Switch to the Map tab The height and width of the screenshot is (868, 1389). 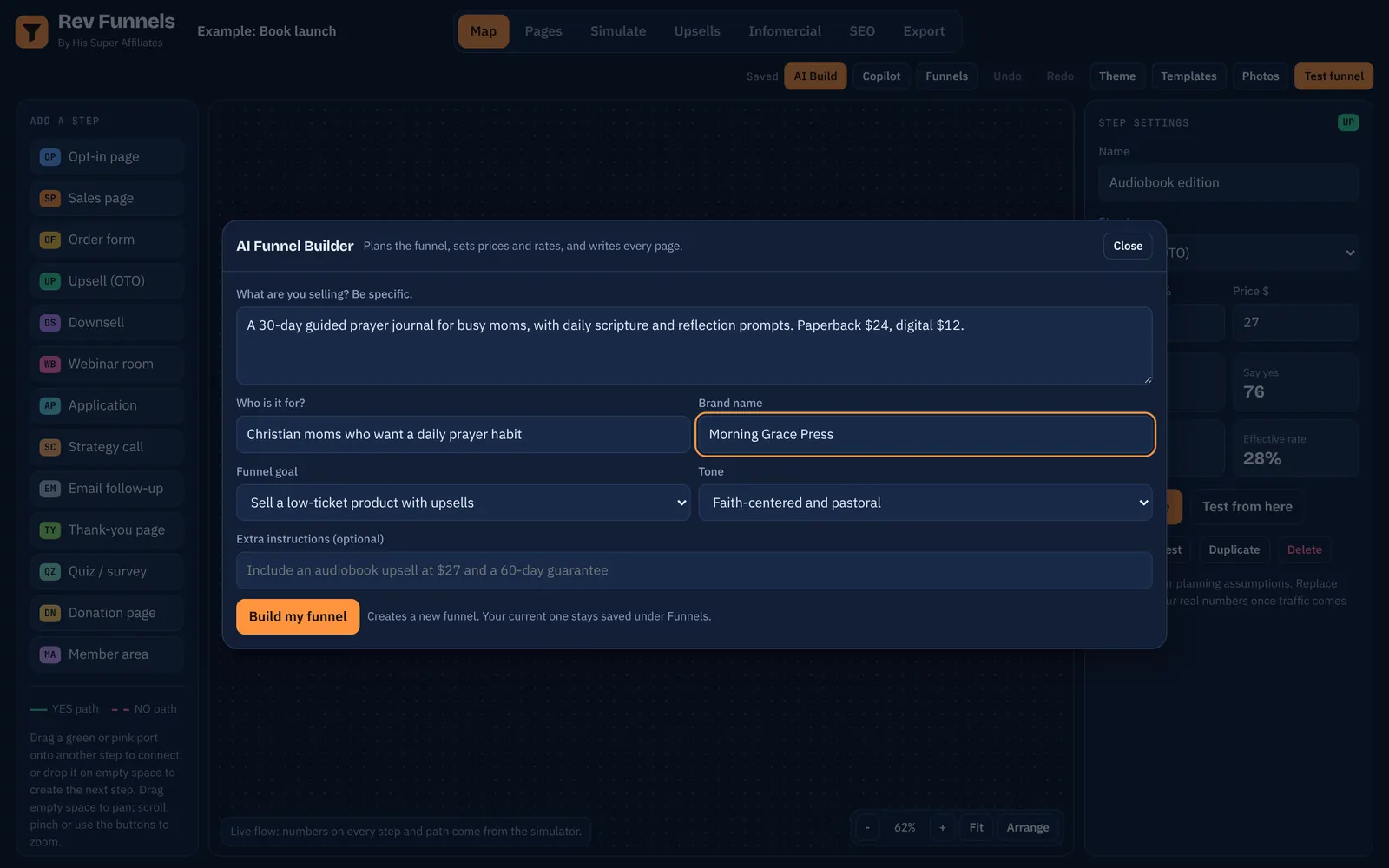484,31
